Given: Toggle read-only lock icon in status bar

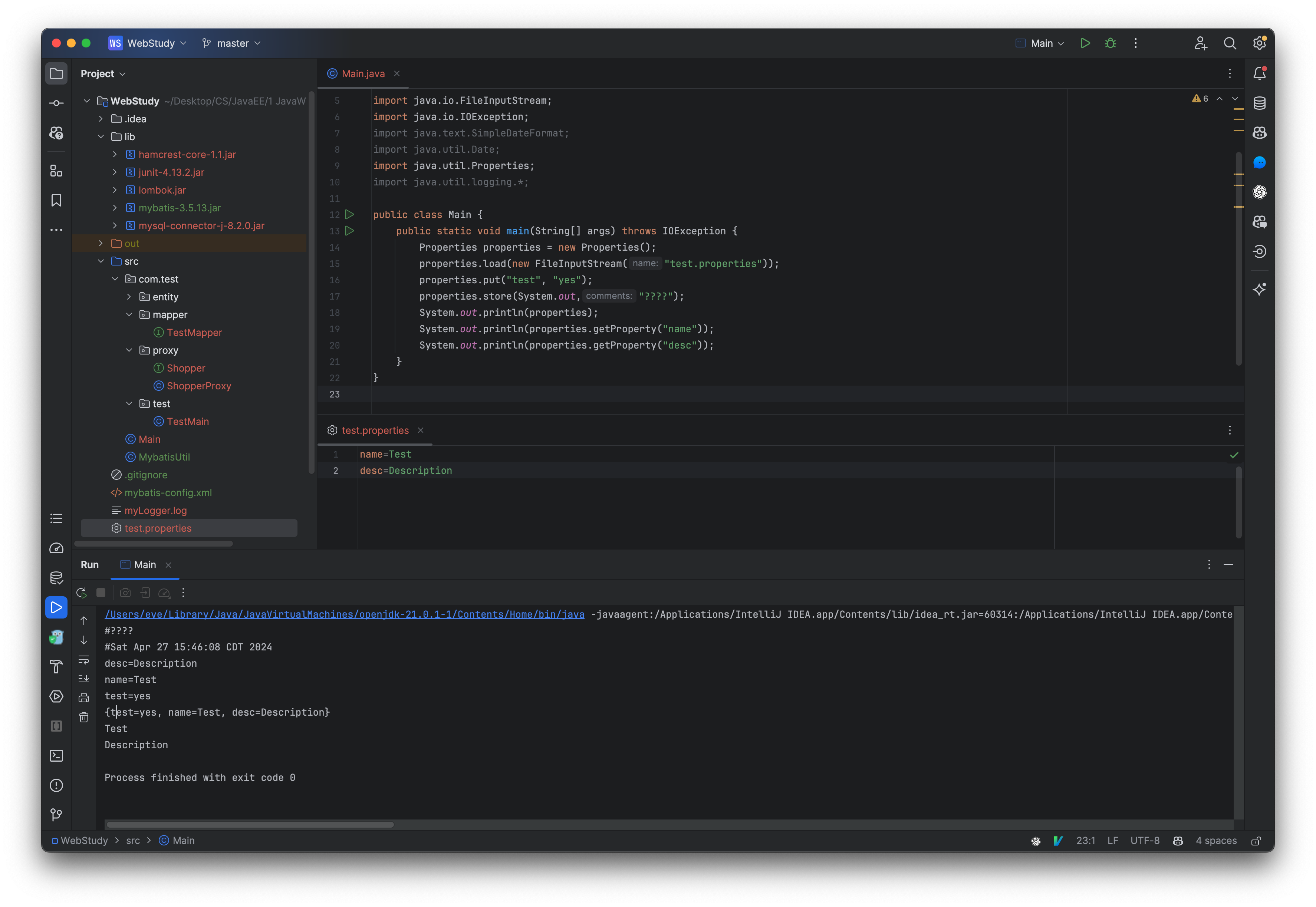Looking at the screenshot, I should 1256,841.
